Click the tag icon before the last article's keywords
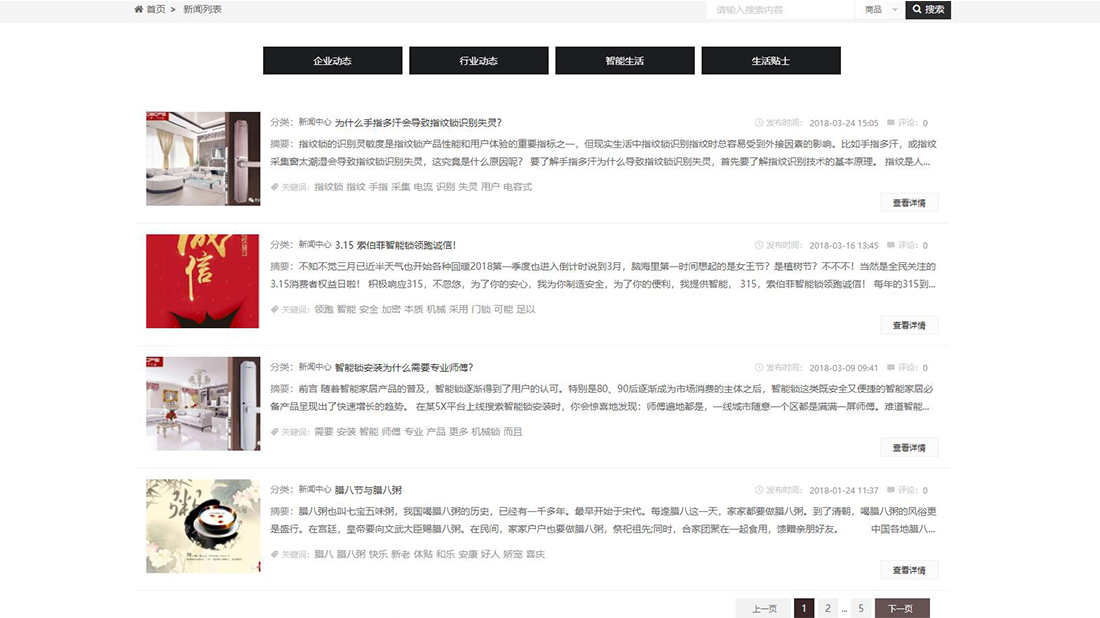Viewport: 1100px width, 618px height. pos(274,555)
